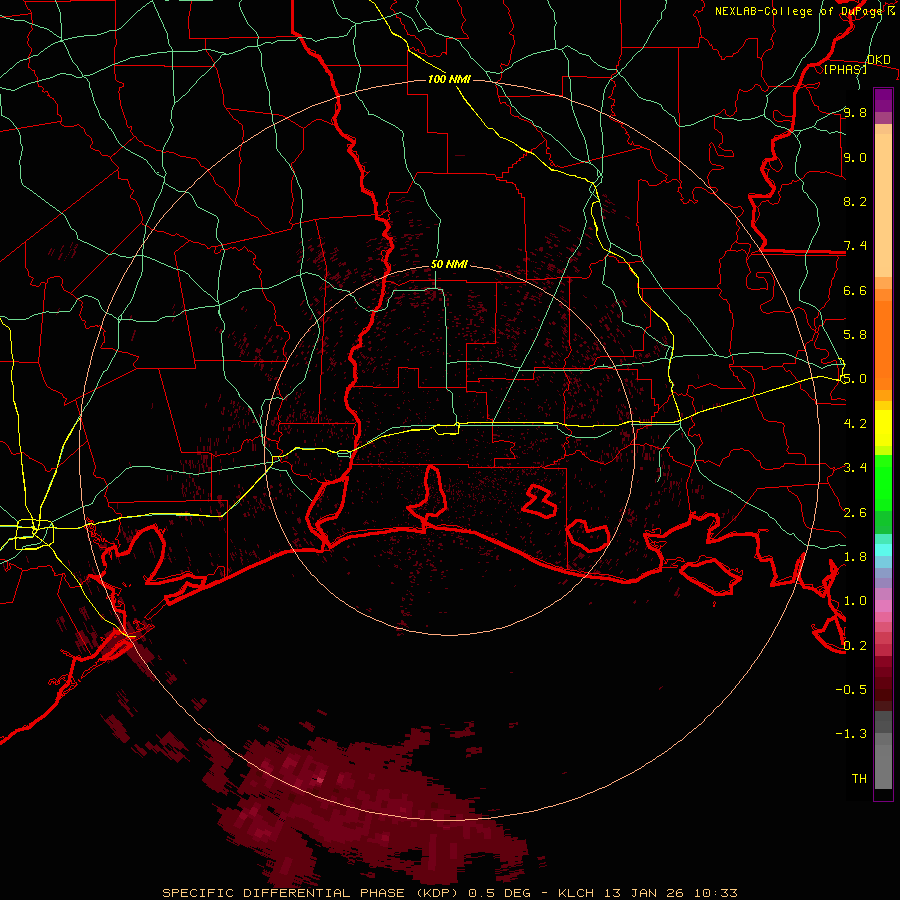Select the 5.0 scale value
The width and height of the screenshot is (900, 900).
854,379
